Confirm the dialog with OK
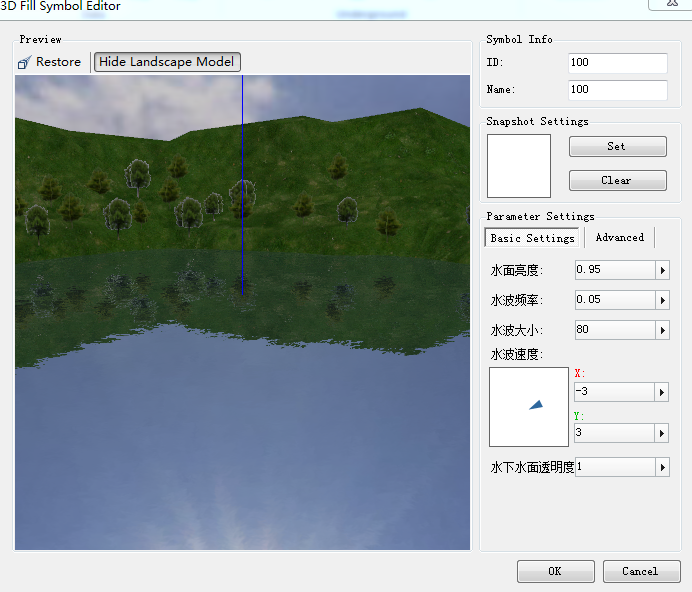The width and height of the screenshot is (692, 592). 555,571
